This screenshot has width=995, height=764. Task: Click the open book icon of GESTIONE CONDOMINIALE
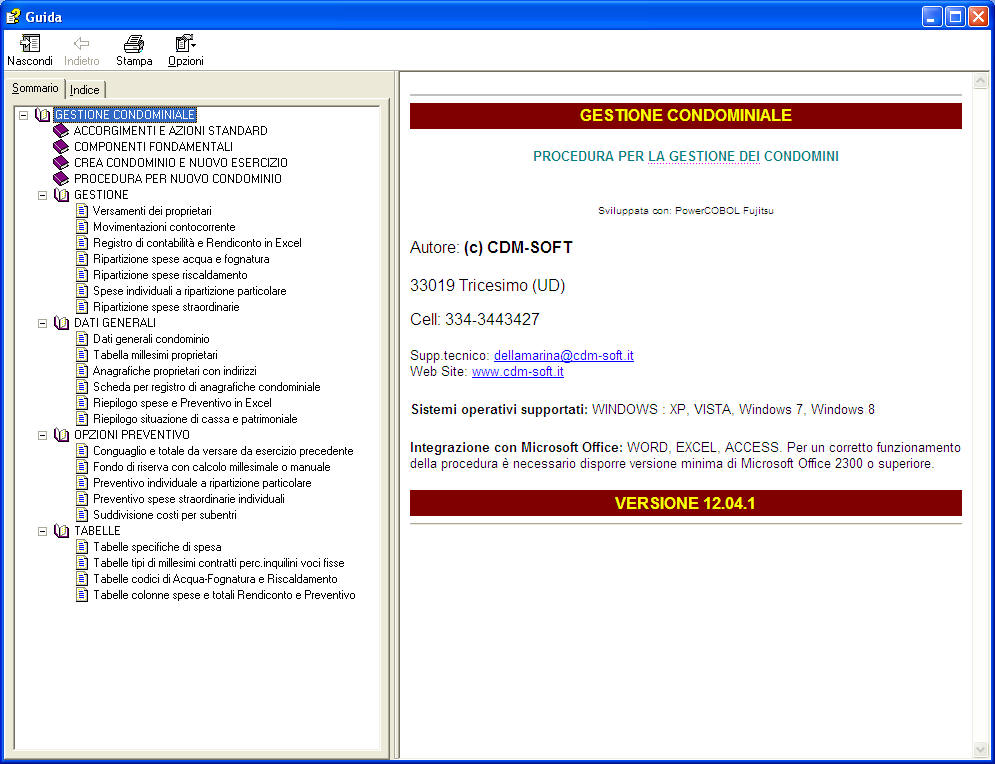pos(43,115)
